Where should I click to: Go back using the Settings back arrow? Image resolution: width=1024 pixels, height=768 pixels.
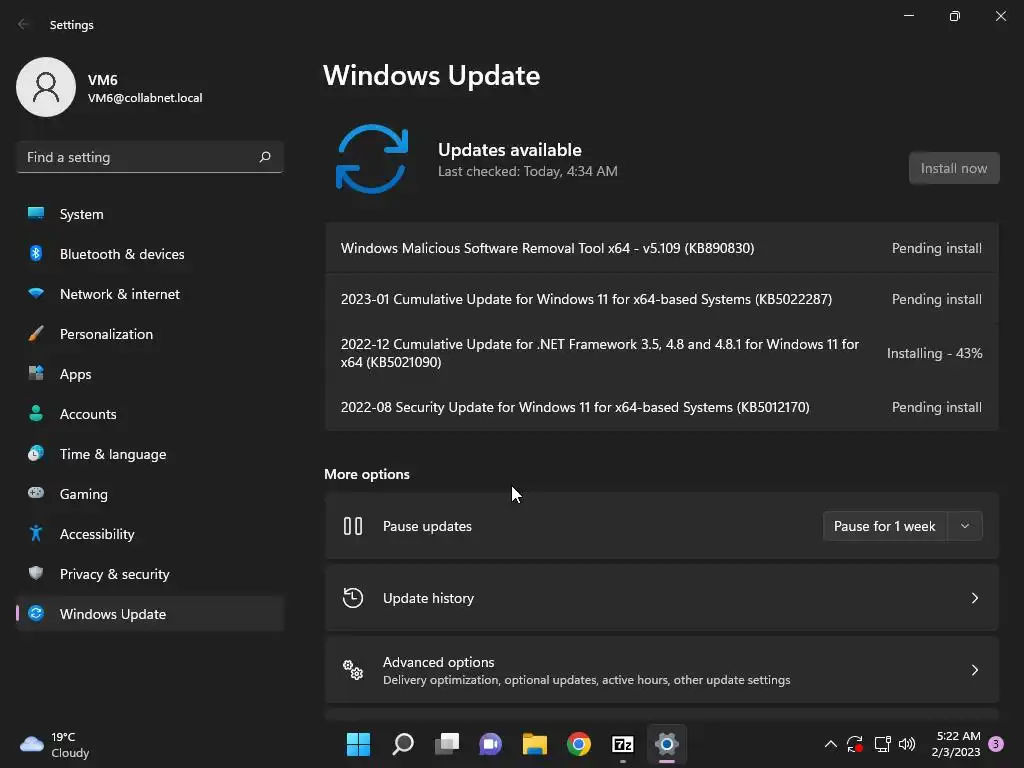(x=24, y=24)
